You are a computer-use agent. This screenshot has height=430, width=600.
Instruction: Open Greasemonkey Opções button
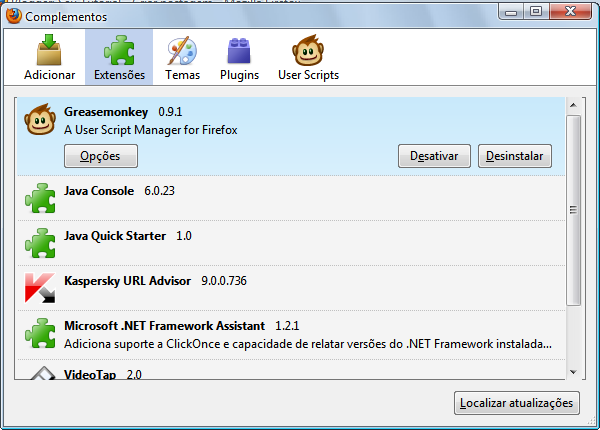pos(101,156)
